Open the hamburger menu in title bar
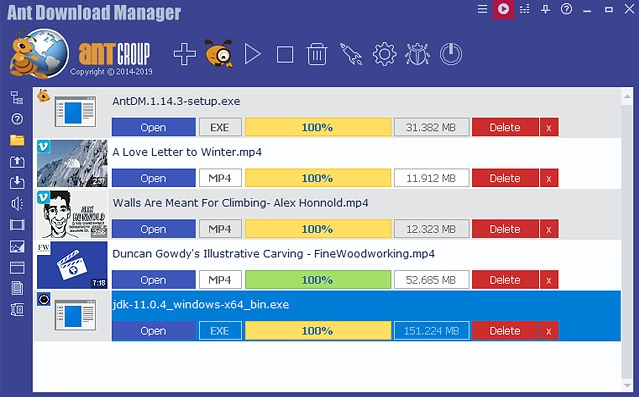639x397 pixels. click(x=482, y=9)
